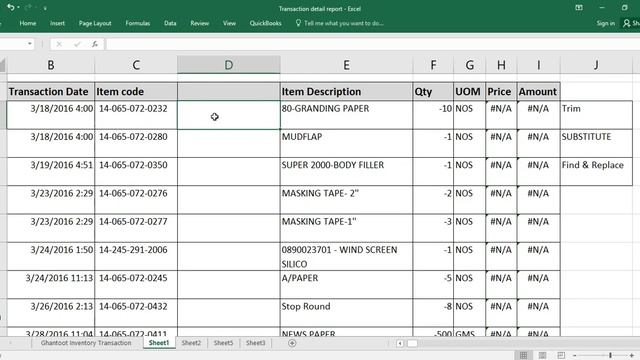Viewport: 640px width, 360px height.
Task: Open the View ribbon tab
Action: [229, 23]
